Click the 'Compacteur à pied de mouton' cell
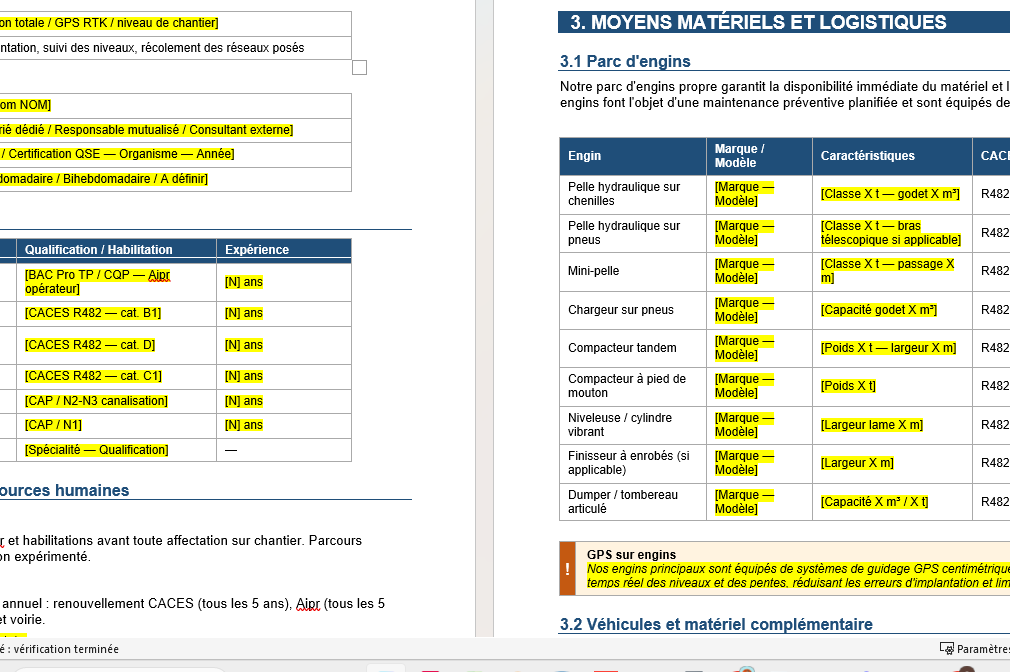Image resolution: width=1010 pixels, height=672 pixels. coord(633,386)
